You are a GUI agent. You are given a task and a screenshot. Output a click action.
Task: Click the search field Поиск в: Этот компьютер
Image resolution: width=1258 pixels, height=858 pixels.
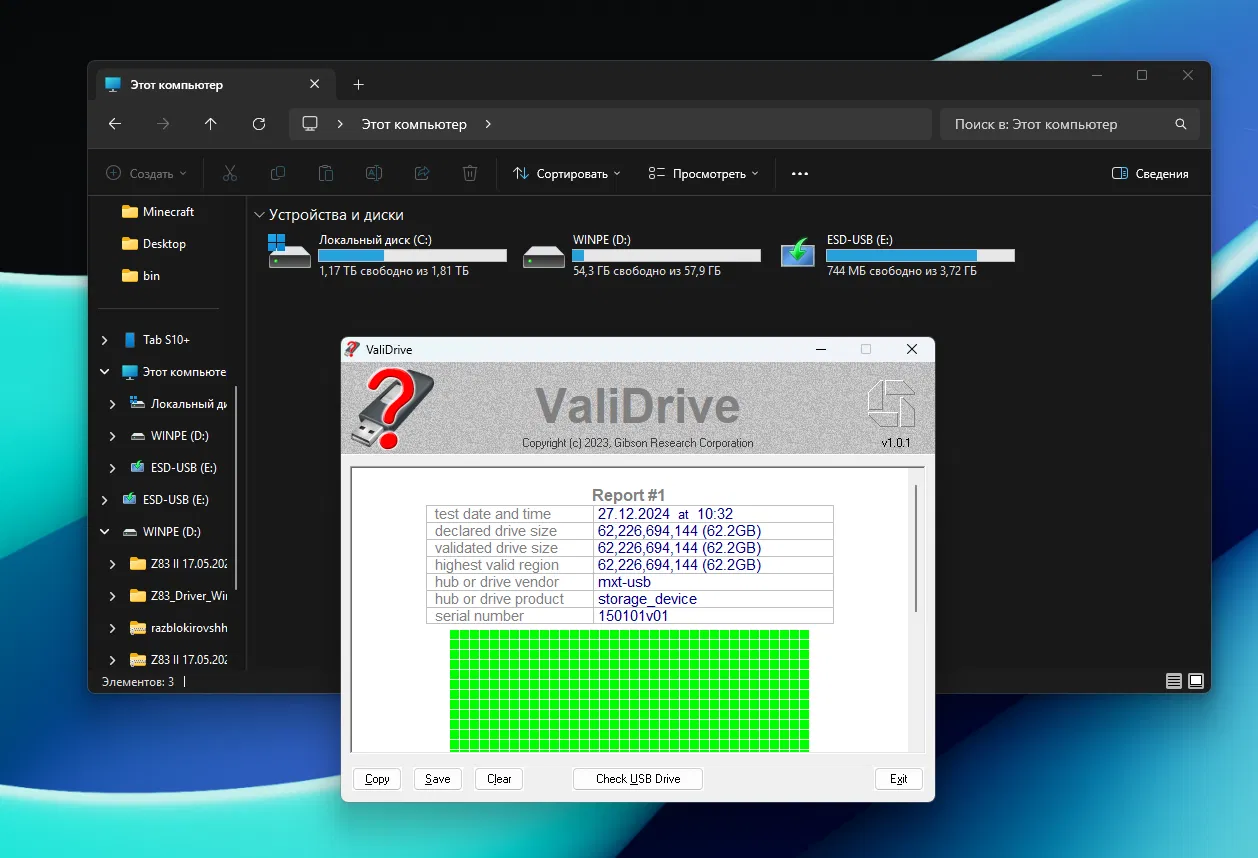tap(1060, 124)
